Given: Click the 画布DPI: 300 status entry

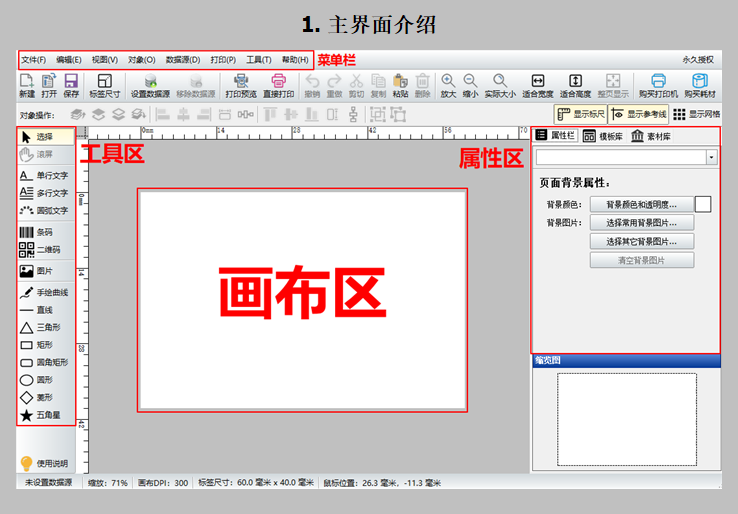Looking at the screenshot, I should click(x=163, y=483).
